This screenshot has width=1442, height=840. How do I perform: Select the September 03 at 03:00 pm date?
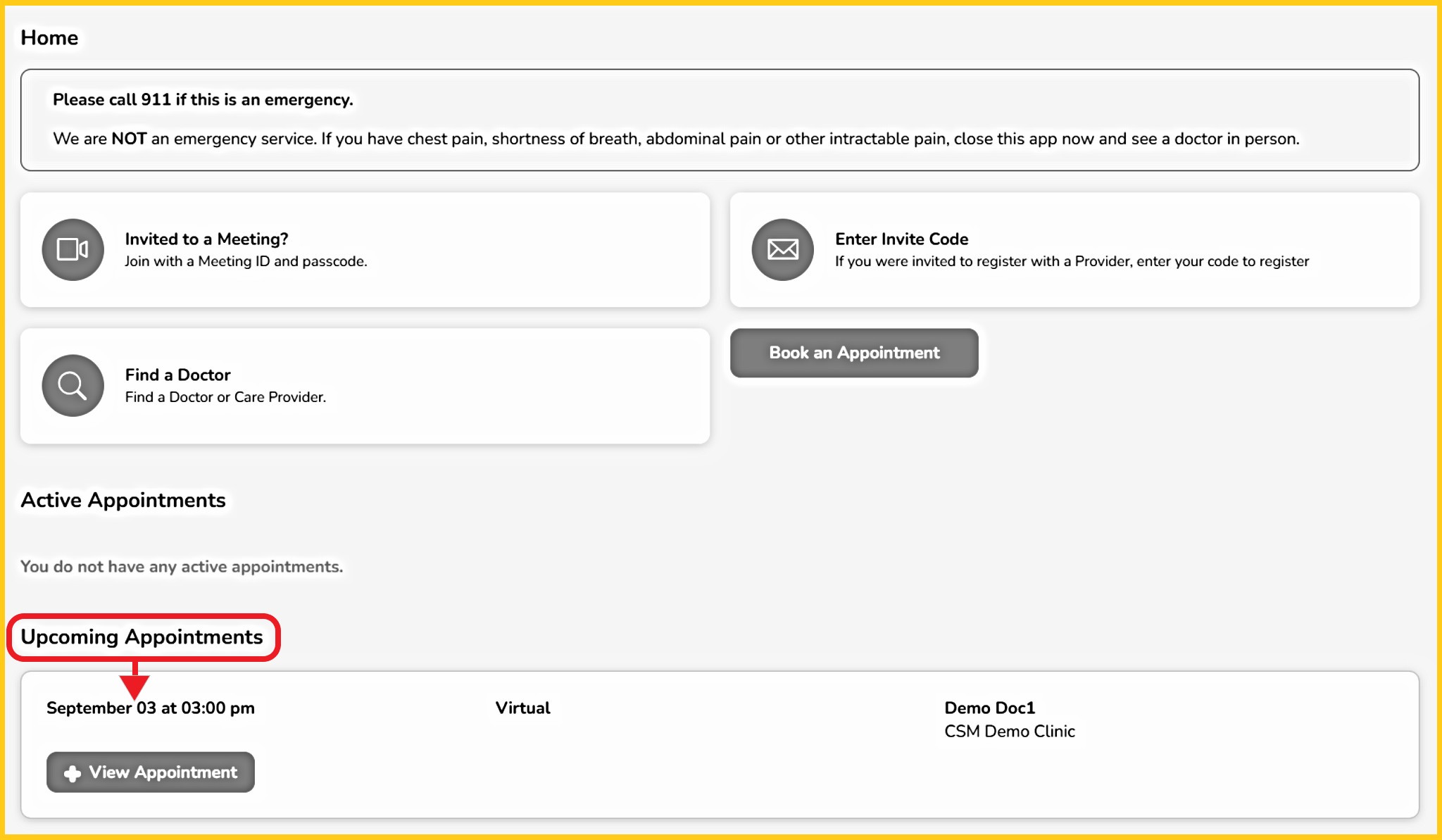coord(151,708)
